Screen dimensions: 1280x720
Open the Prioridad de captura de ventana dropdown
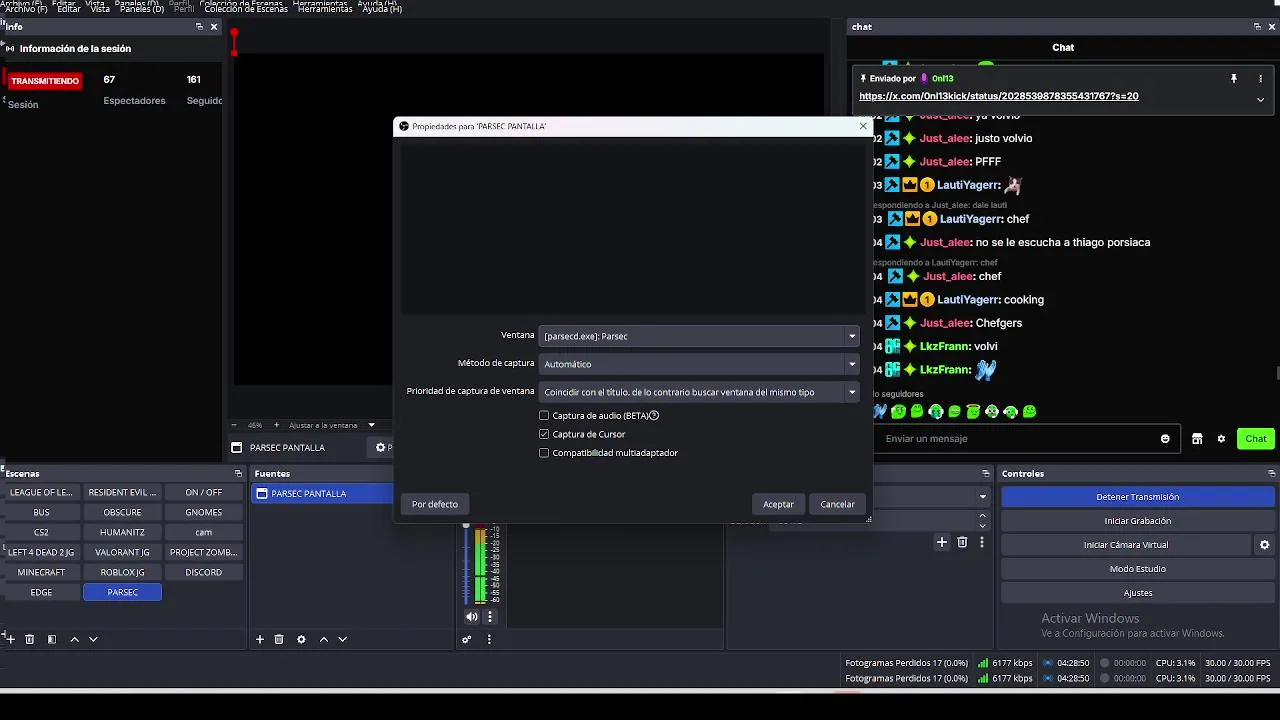tap(699, 392)
